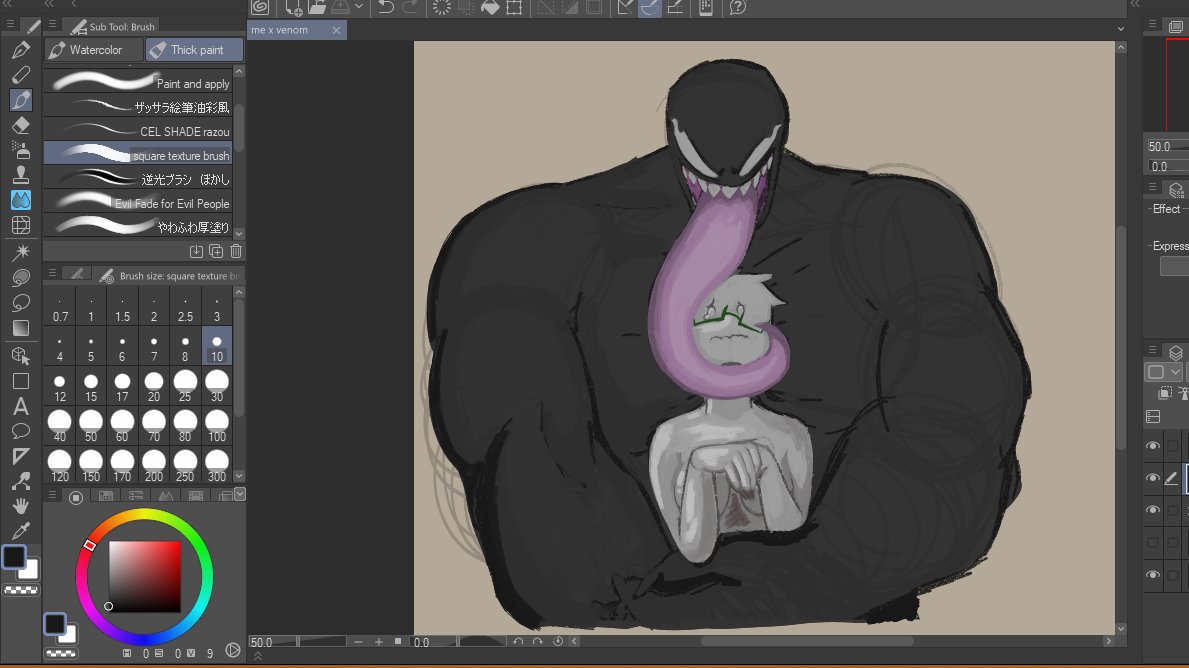Select the Brush tool in the toolbox
The height and width of the screenshot is (668, 1189).
tap(20, 100)
